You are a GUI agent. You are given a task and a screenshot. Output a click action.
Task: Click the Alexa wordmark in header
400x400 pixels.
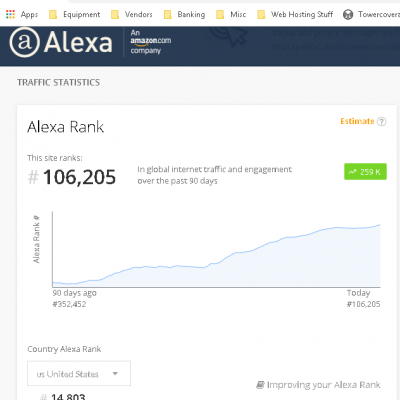(78, 43)
